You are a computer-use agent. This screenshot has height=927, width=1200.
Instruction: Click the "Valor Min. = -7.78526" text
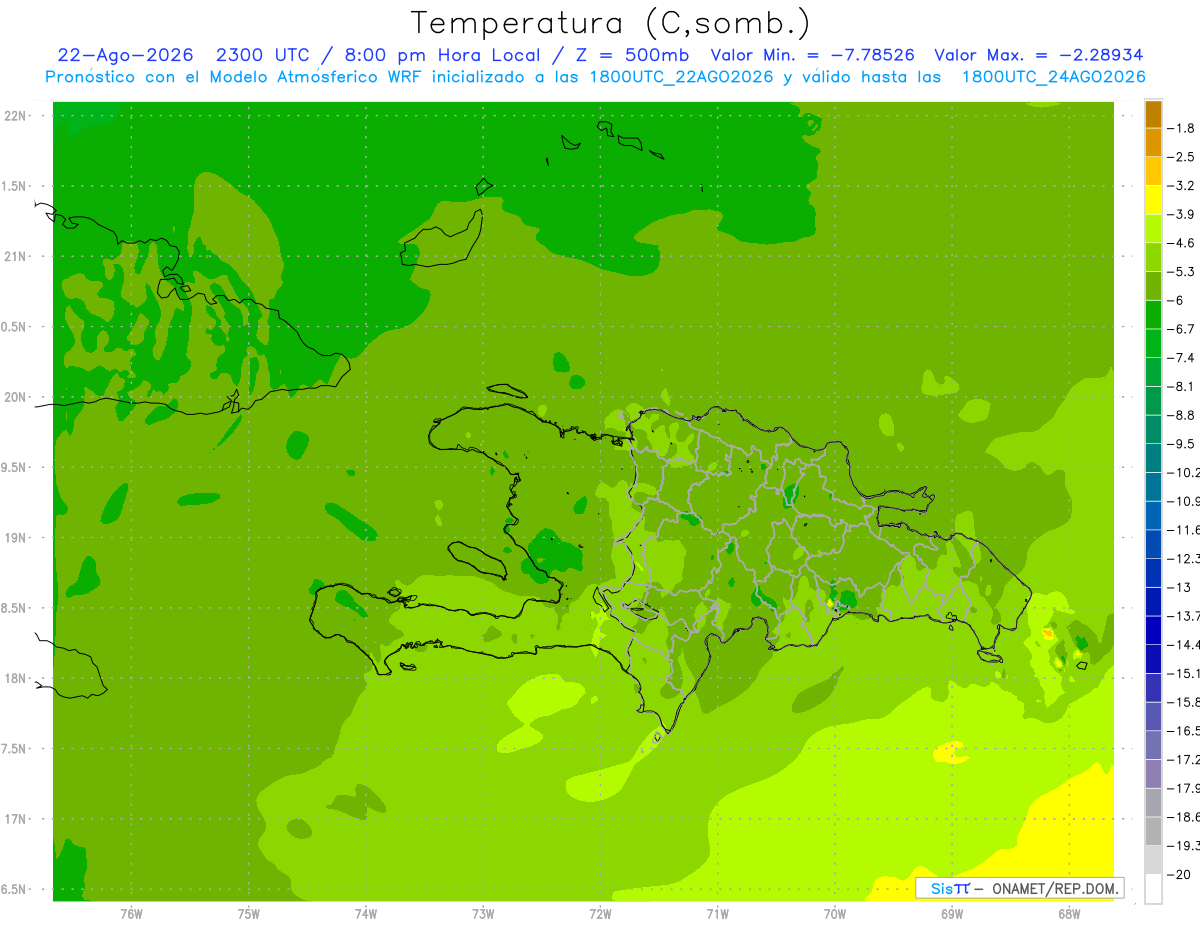(812, 55)
